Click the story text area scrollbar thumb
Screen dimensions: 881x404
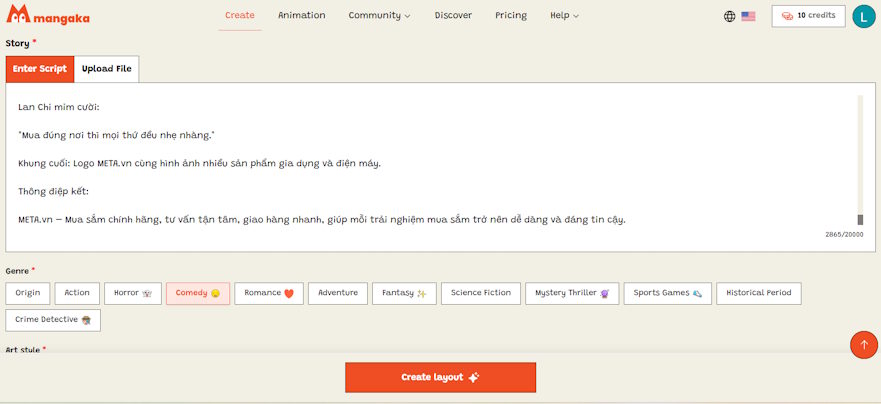point(860,220)
